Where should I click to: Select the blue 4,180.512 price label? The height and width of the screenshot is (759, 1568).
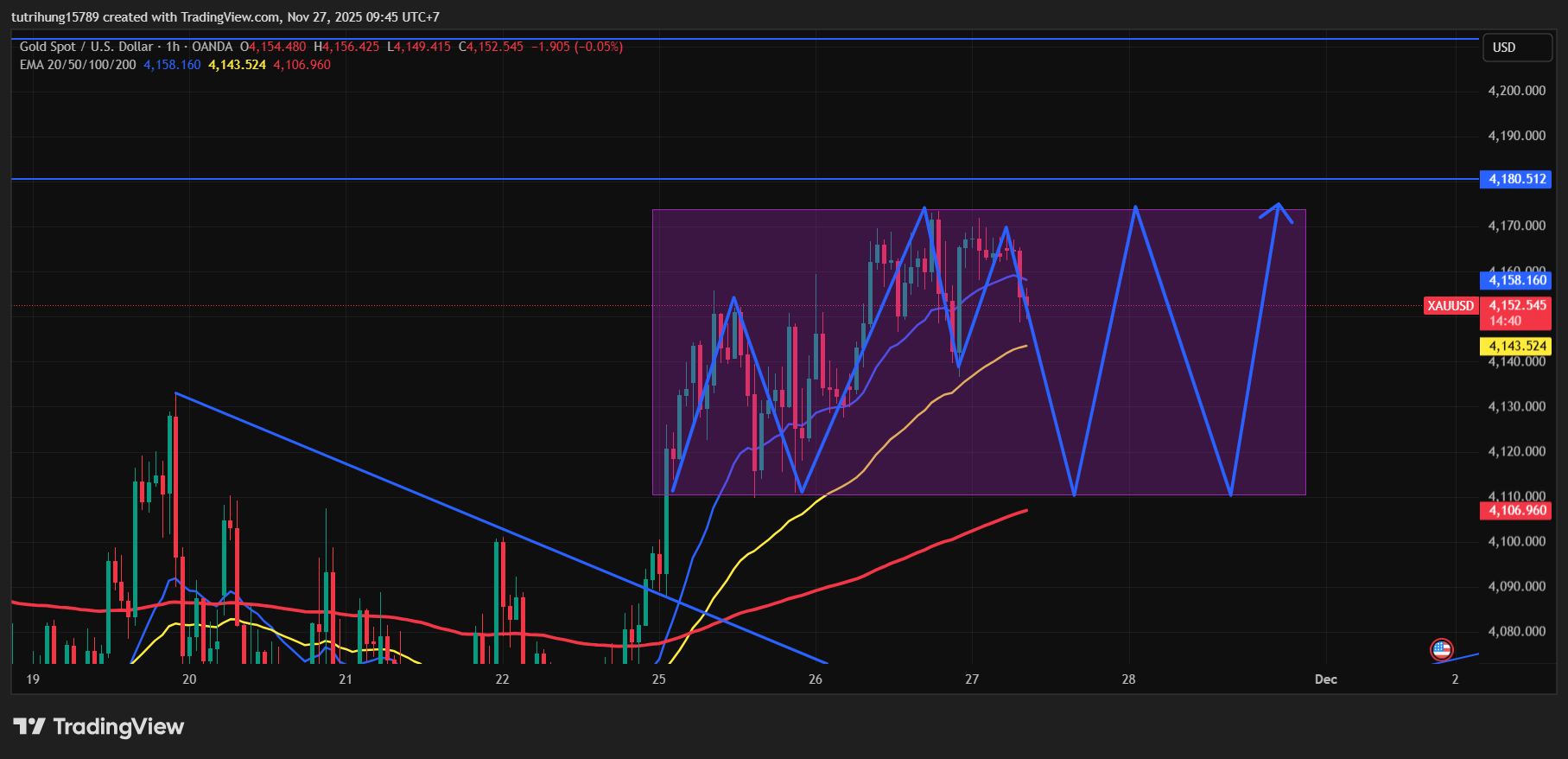[x=1516, y=179]
